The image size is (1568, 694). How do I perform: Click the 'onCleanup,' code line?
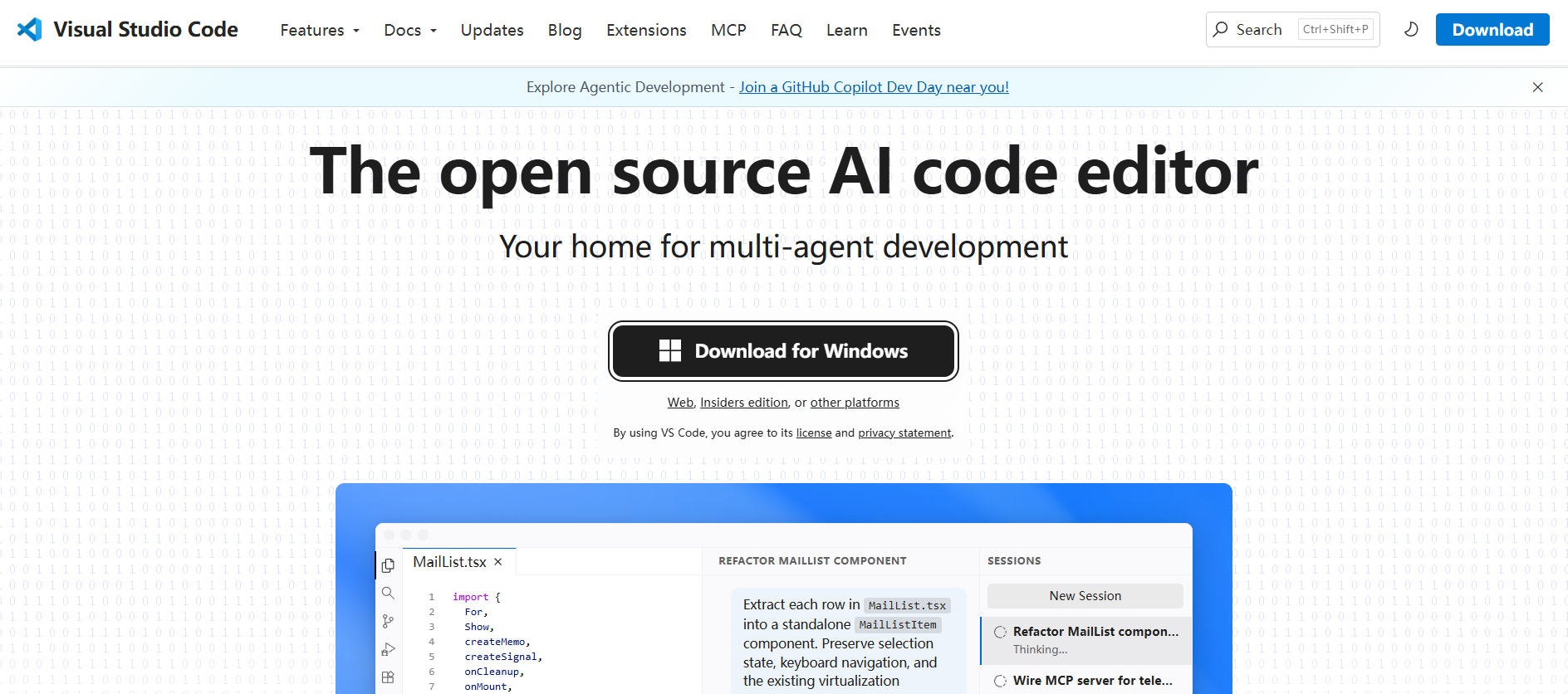coord(495,672)
